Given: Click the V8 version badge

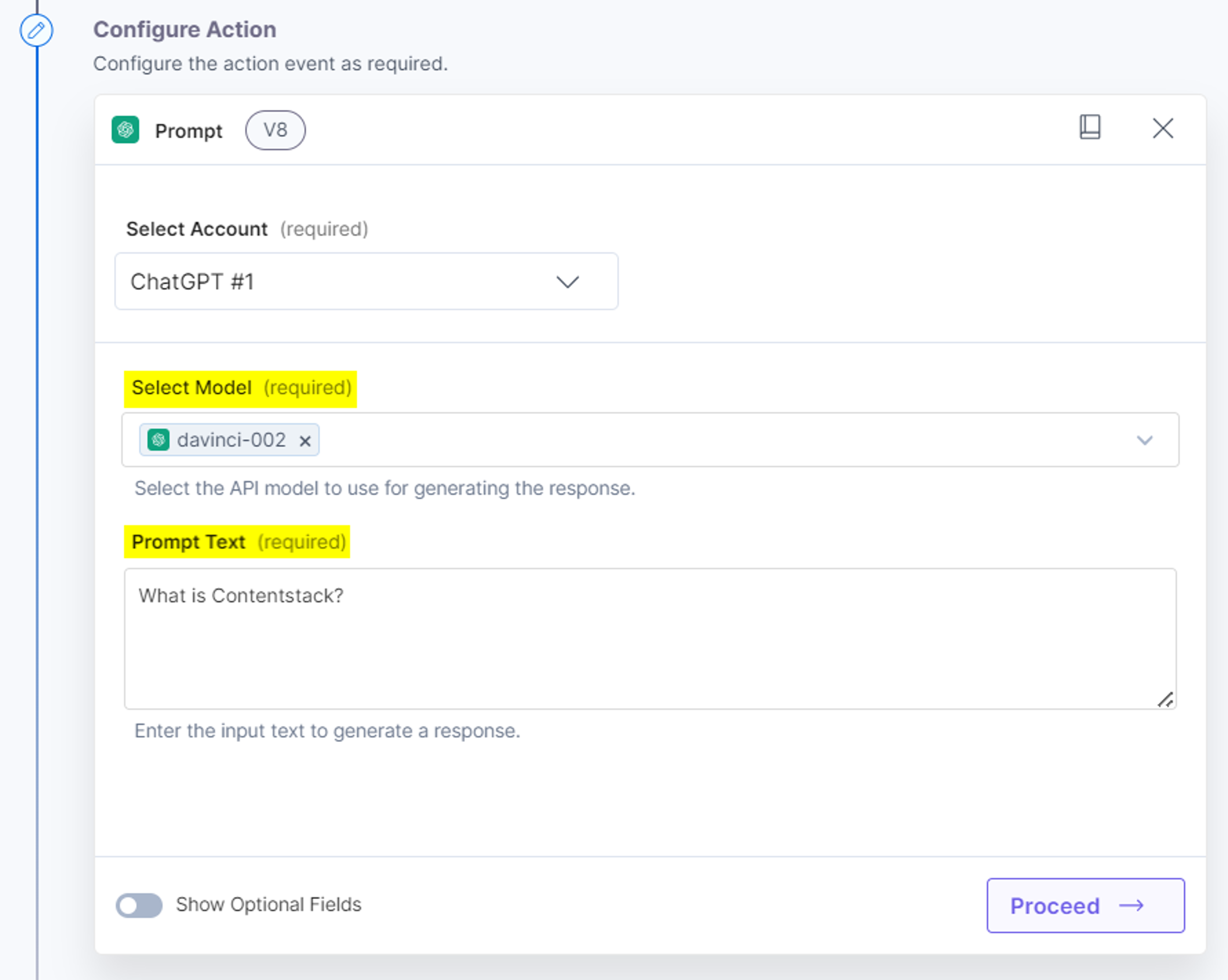Looking at the screenshot, I should 275,130.
